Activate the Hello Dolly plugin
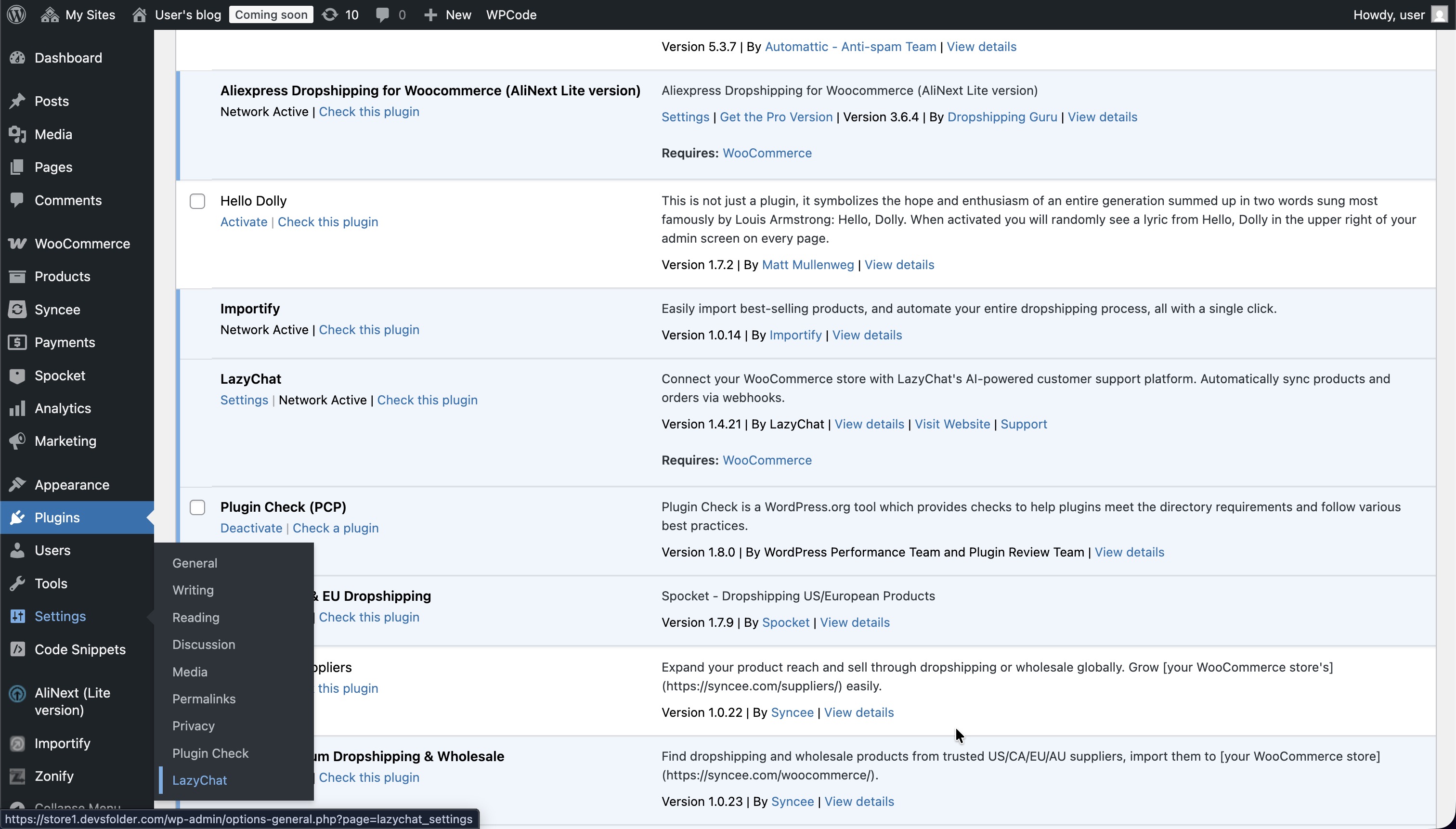Screen dimensions: 1456x829 click(x=244, y=222)
